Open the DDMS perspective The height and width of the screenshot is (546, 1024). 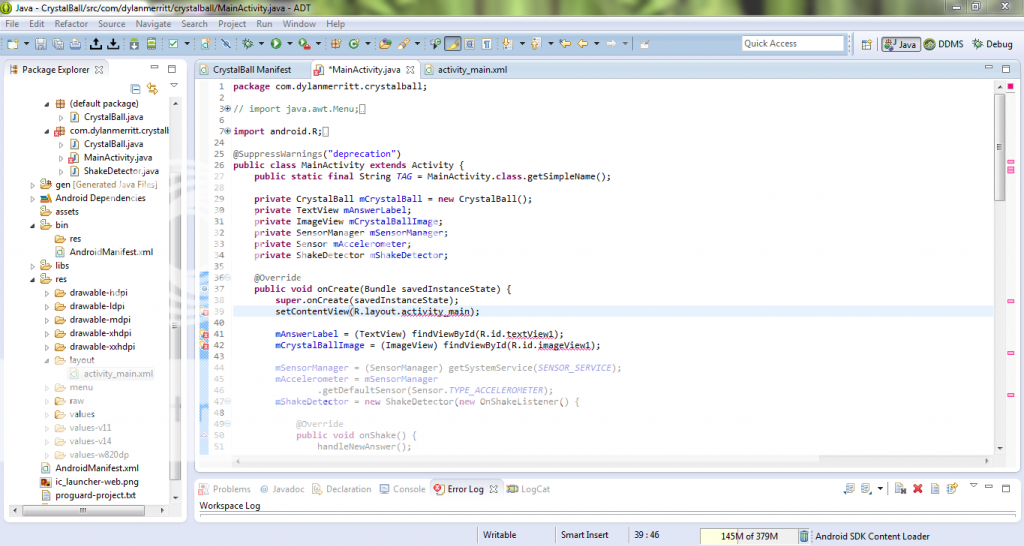(943, 44)
